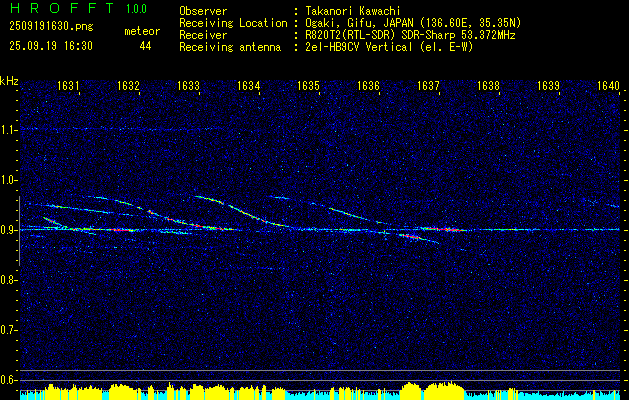The height and width of the screenshot is (400, 629).
Task: Click the 1631 time marker
Action: pyautogui.click(x=68, y=87)
